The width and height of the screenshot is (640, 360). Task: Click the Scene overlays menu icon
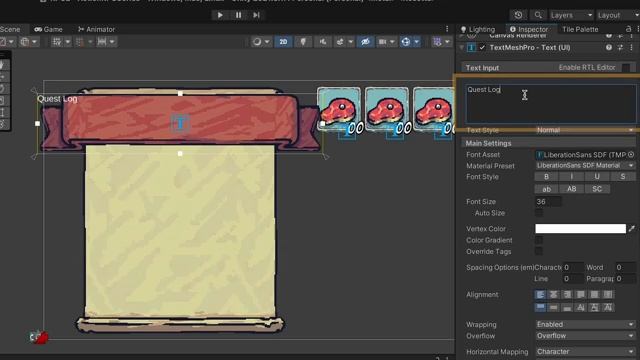point(437,42)
